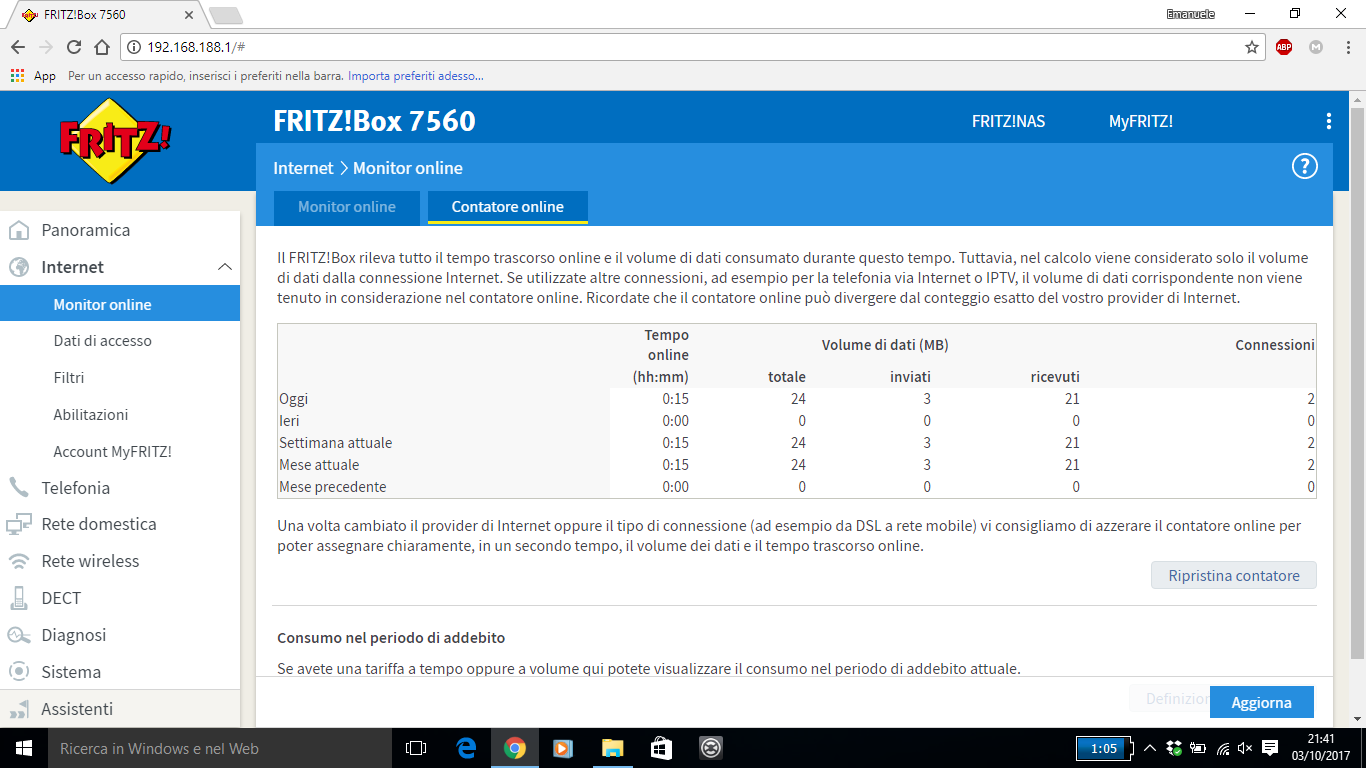Click the Chrome back arrow

18,47
